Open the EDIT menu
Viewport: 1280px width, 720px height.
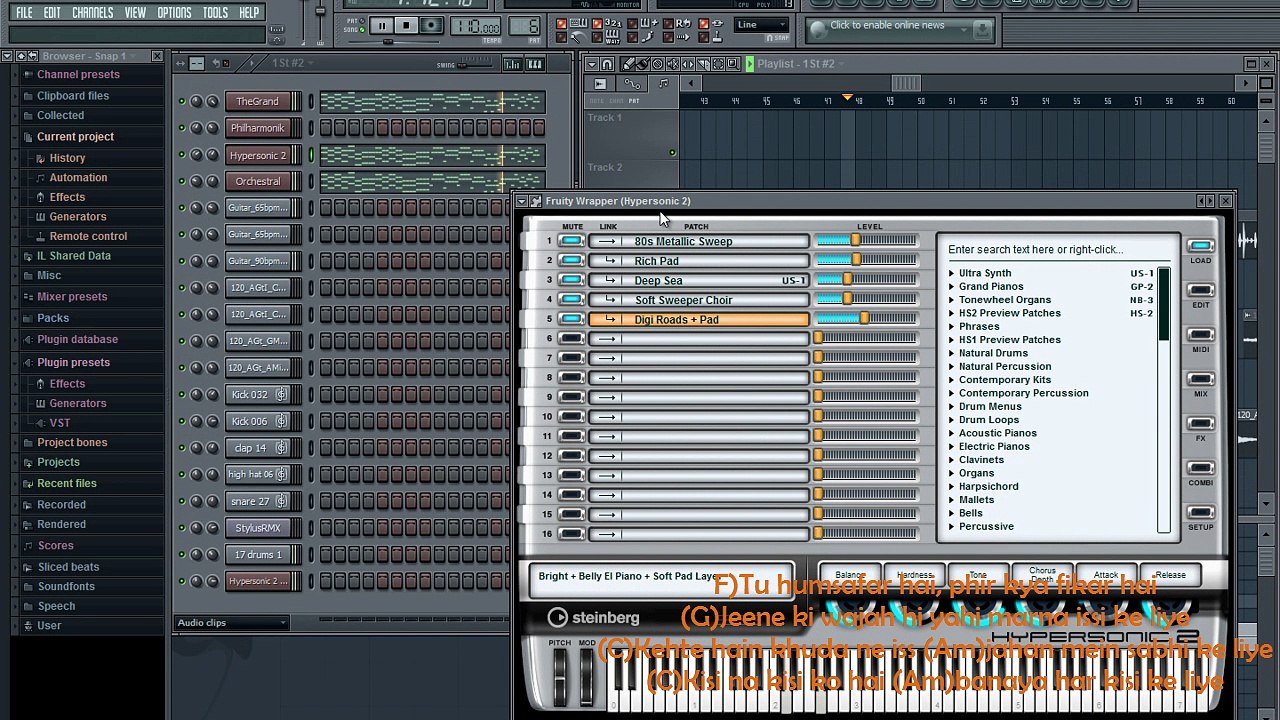click(52, 13)
